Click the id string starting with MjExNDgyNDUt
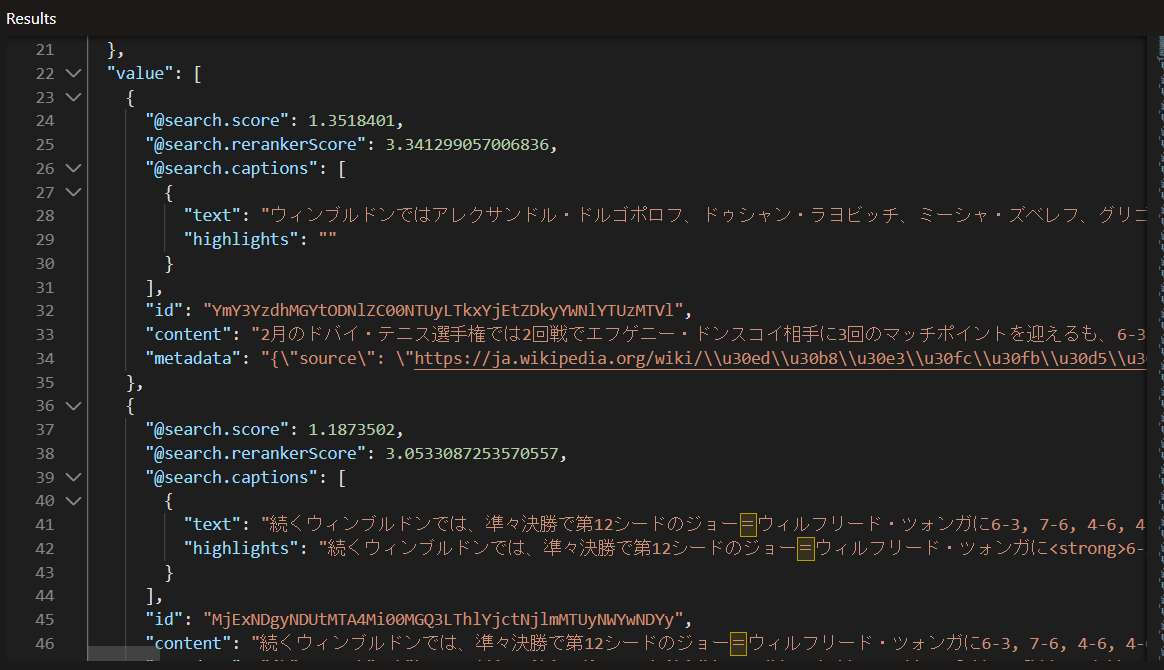 [x=443, y=619]
